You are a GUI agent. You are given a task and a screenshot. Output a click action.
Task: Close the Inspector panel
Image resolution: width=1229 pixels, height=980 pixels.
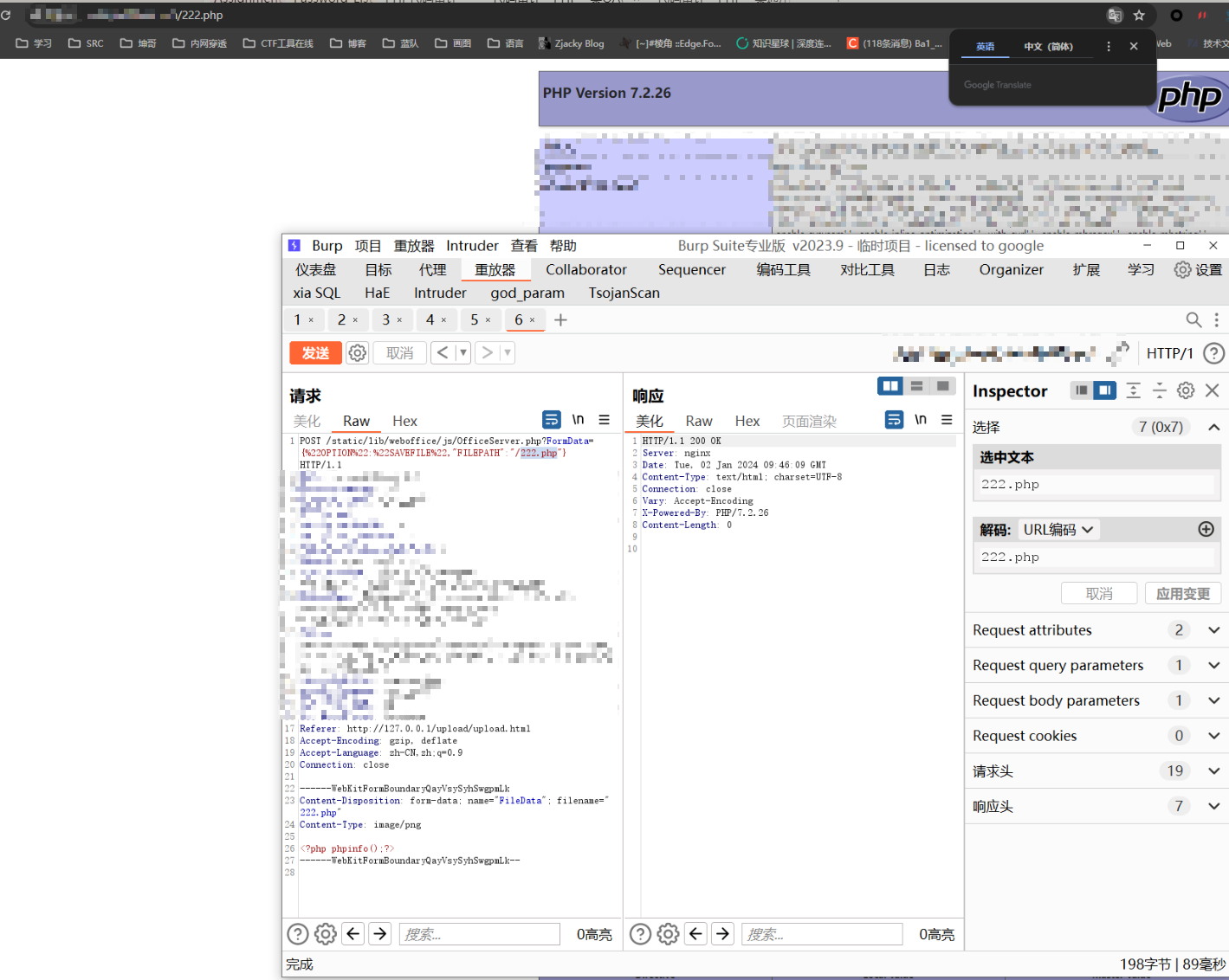point(1213,390)
